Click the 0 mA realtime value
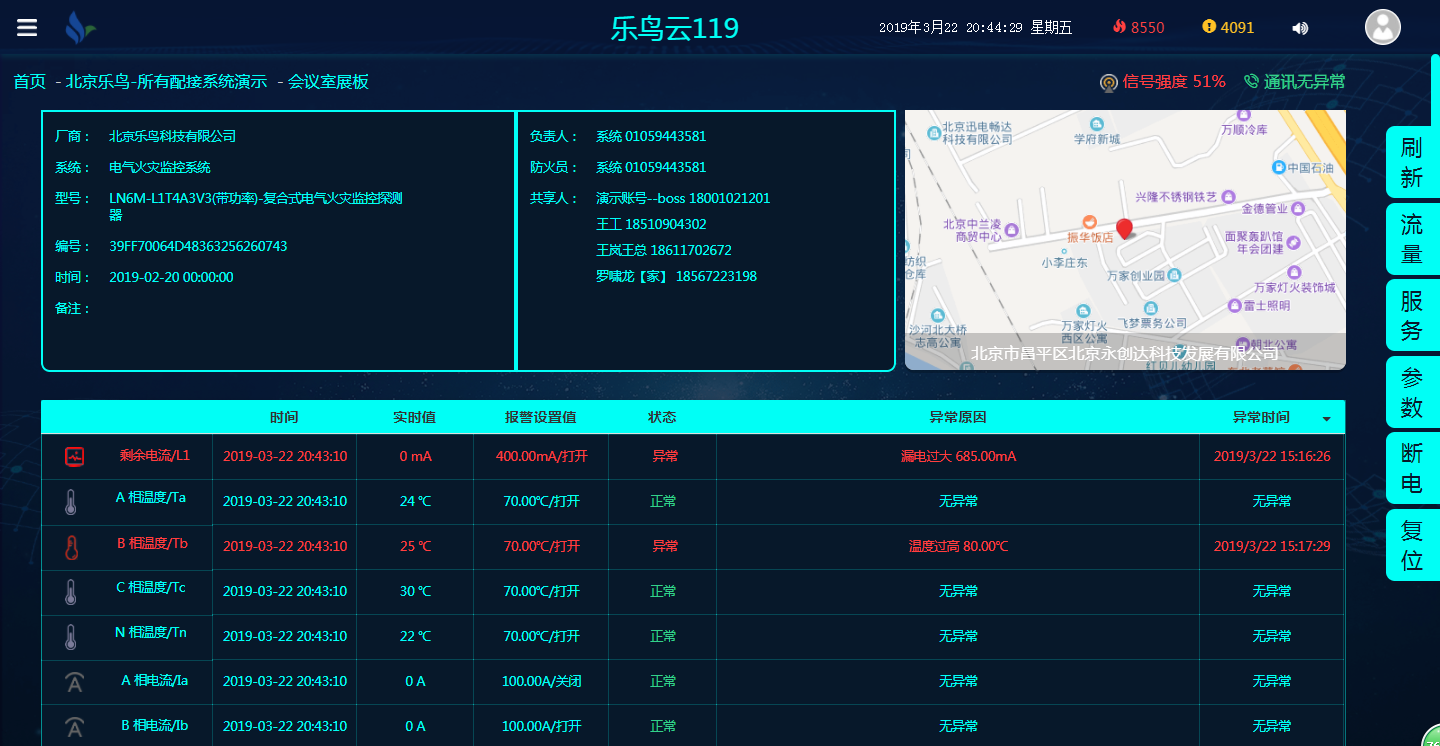The height and width of the screenshot is (746, 1440). 415,456
